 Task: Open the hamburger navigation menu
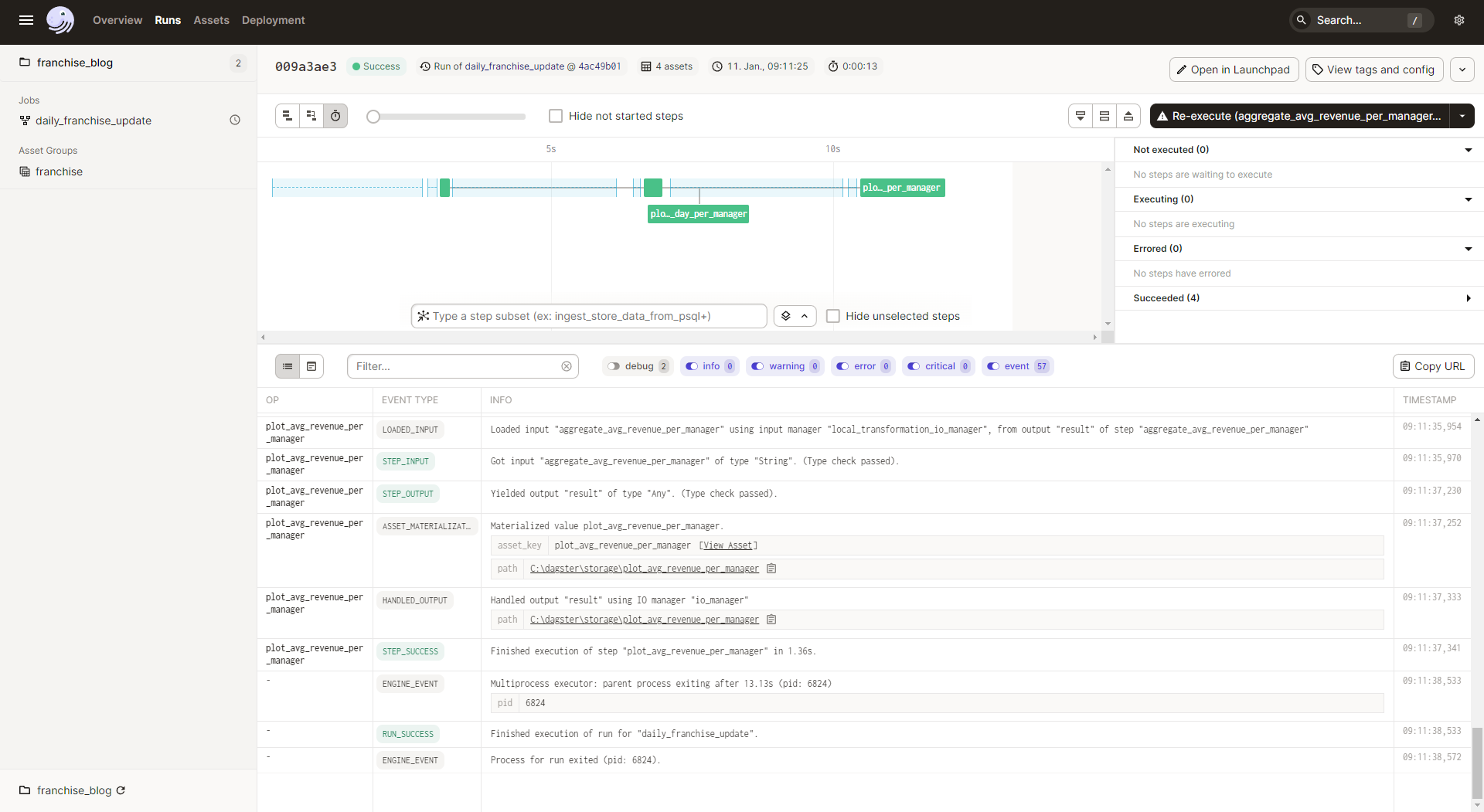[26, 20]
